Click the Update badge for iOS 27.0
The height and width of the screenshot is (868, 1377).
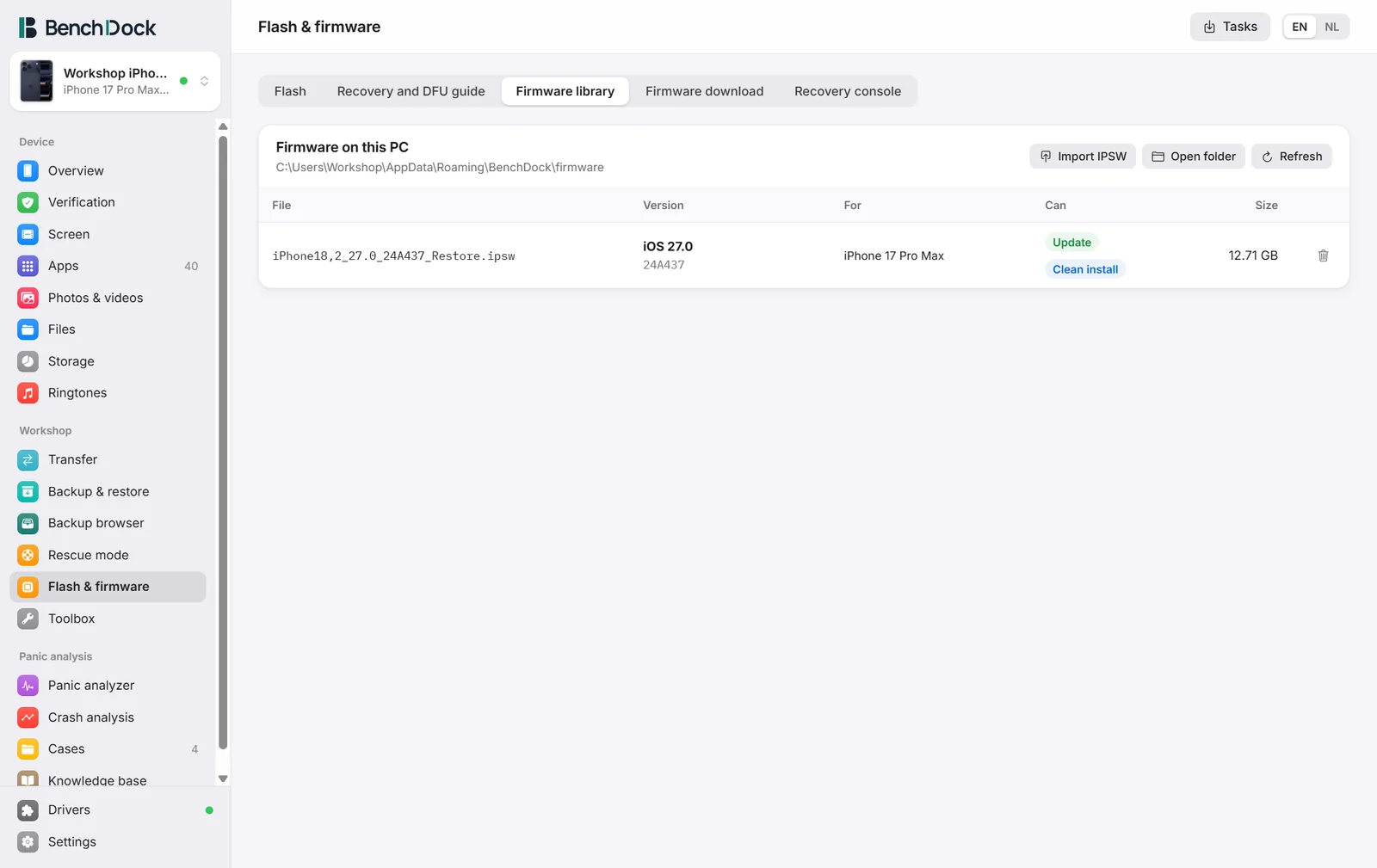coord(1071,243)
